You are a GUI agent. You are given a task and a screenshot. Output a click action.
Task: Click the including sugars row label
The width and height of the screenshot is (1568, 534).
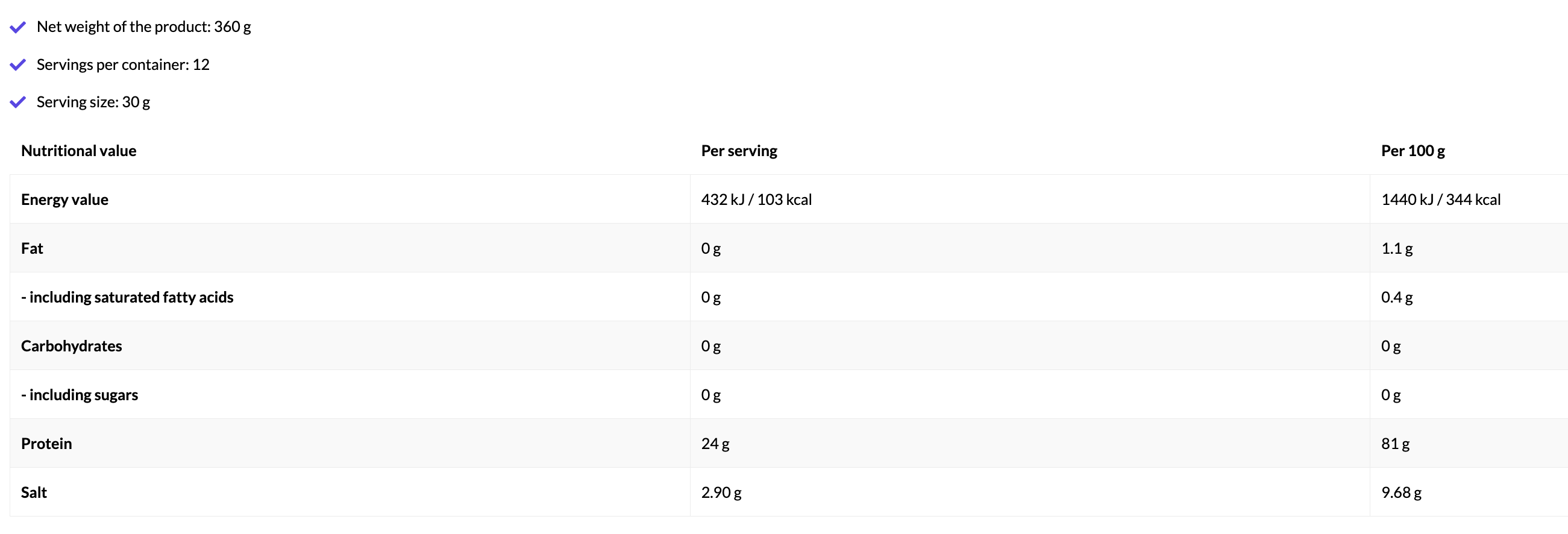point(80,395)
